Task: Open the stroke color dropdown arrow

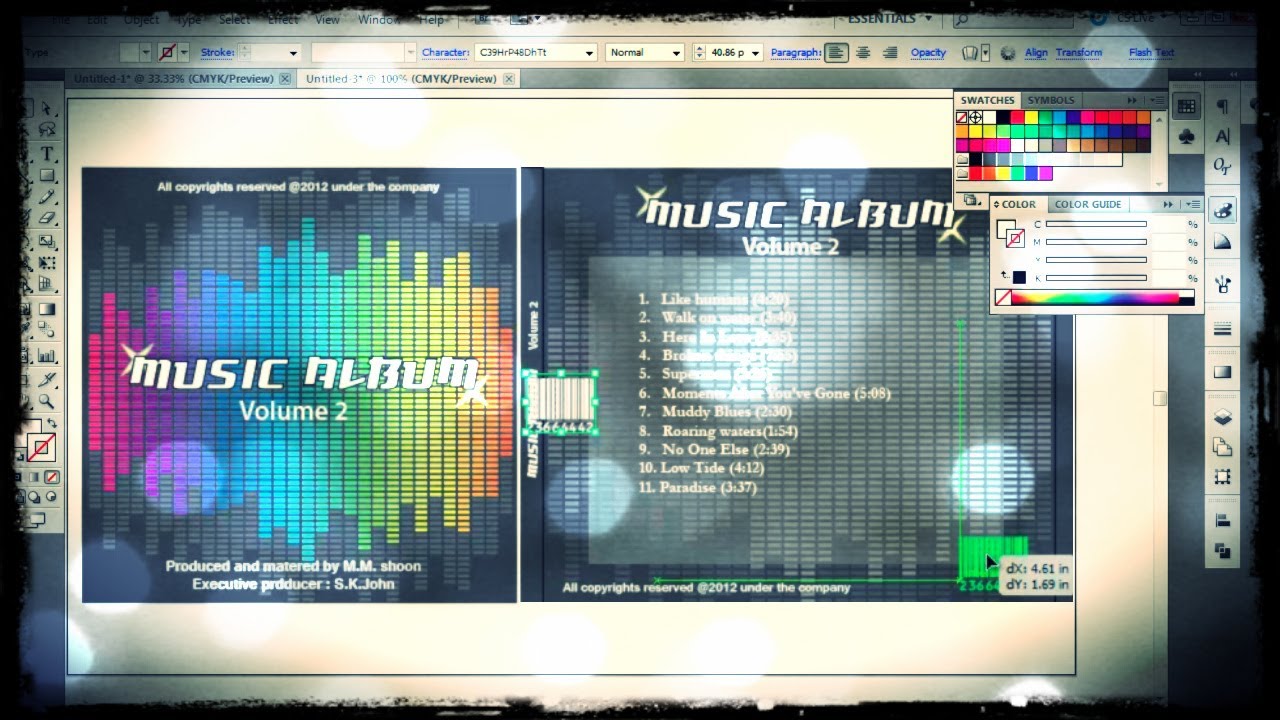Action: tap(184, 53)
